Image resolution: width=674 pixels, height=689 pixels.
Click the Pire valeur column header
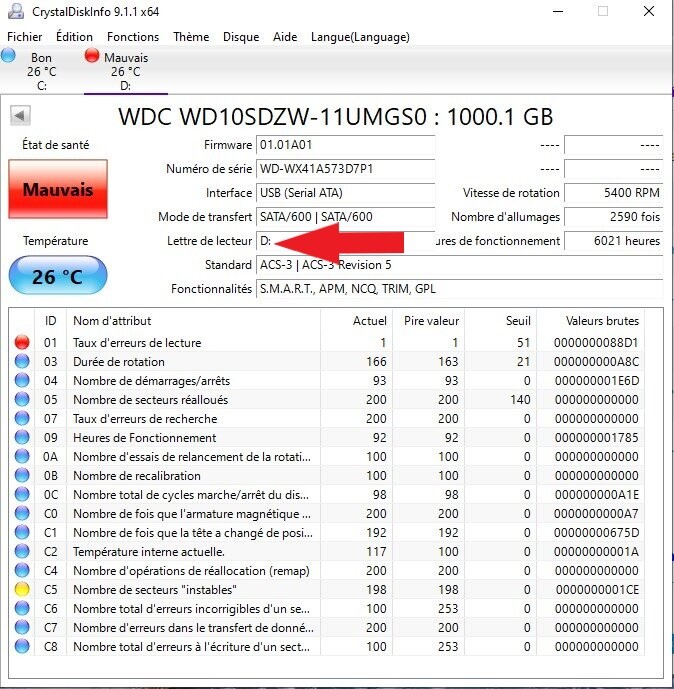[428, 321]
